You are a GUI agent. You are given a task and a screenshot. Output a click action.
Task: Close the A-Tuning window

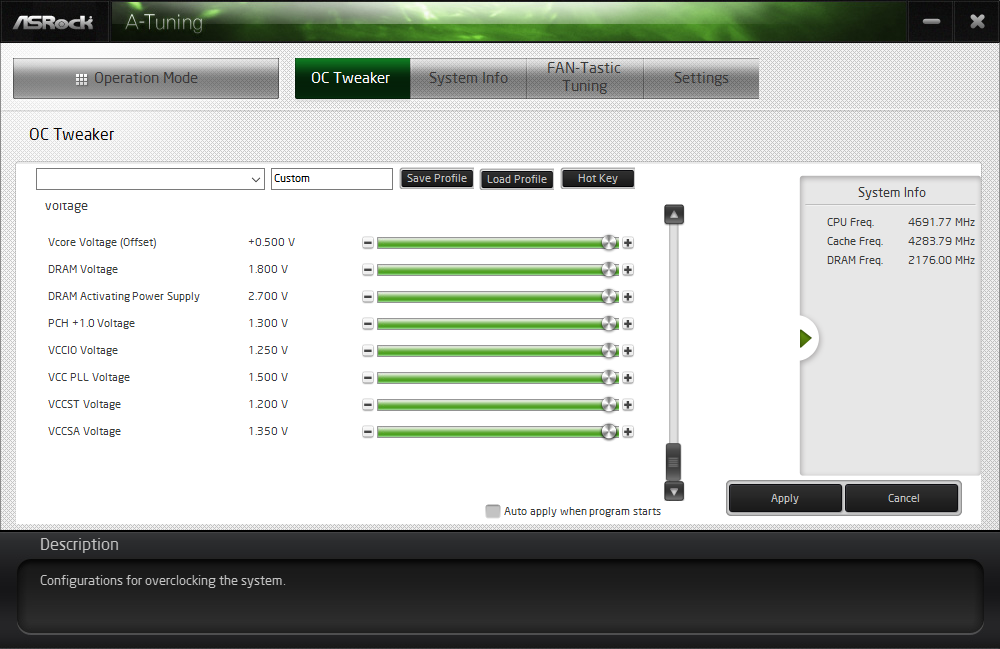(977, 22)
